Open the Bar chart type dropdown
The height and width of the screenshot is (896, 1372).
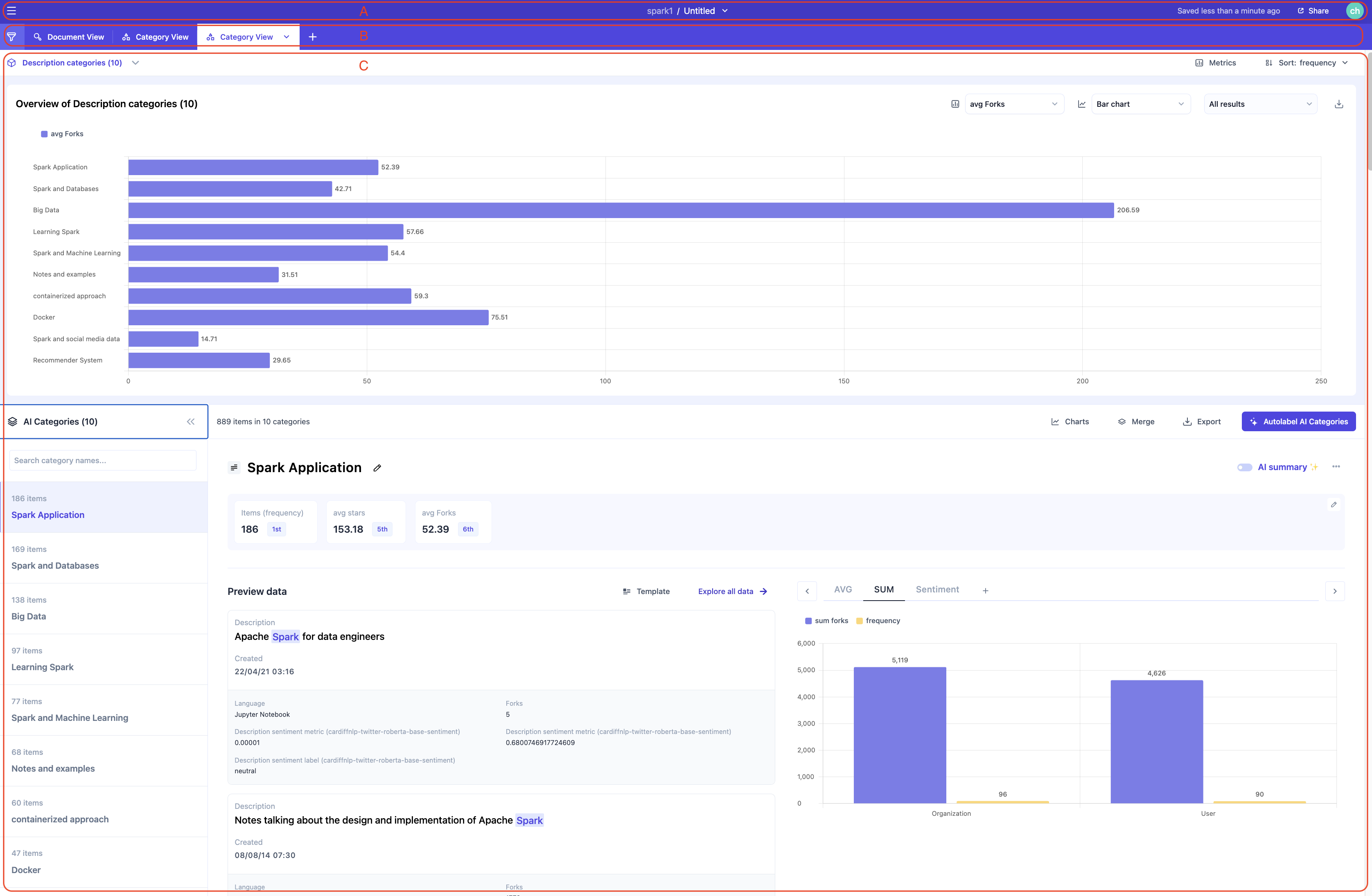1140,104
